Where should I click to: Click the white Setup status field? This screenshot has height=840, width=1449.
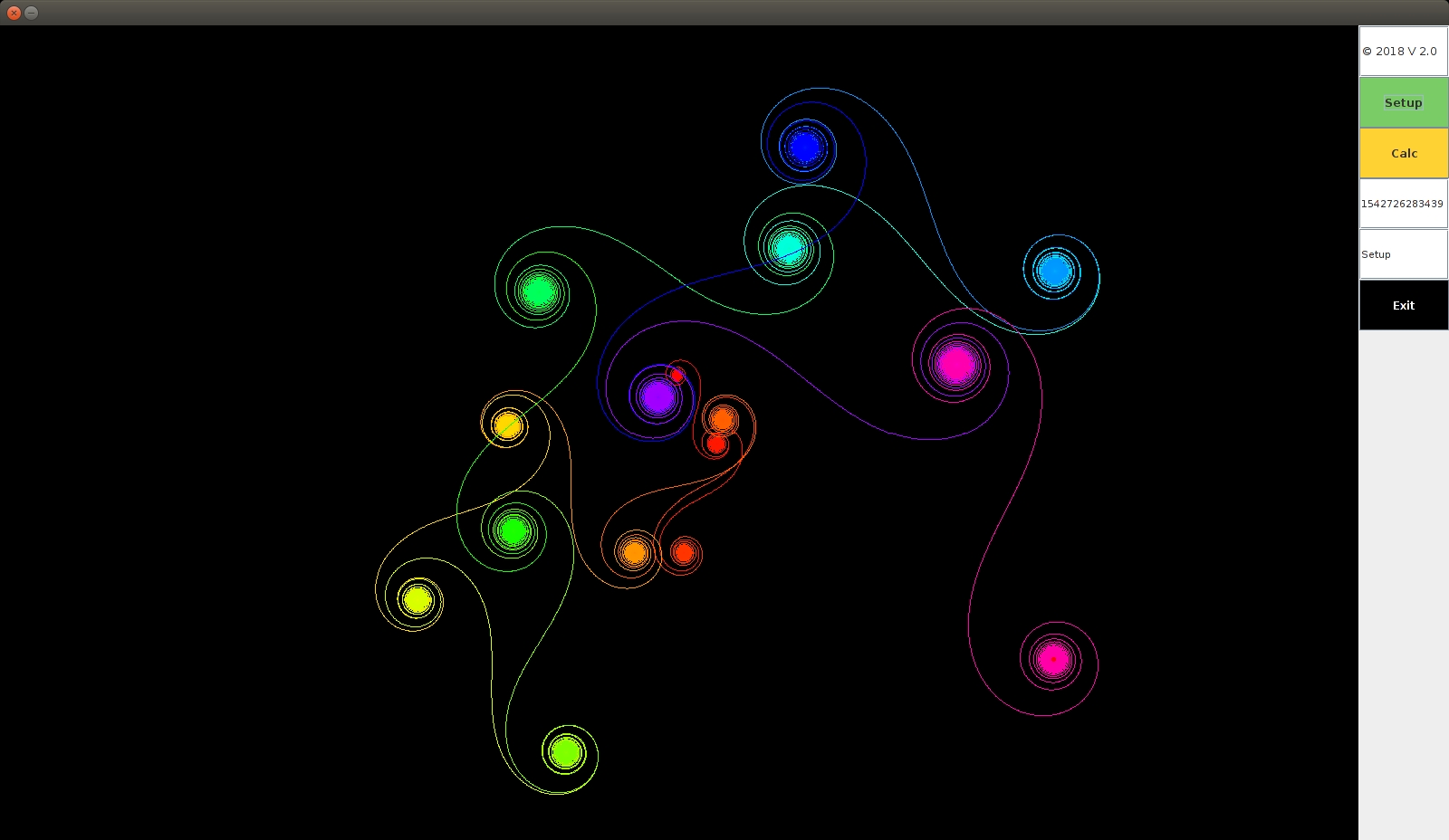tap(1403, 254)
